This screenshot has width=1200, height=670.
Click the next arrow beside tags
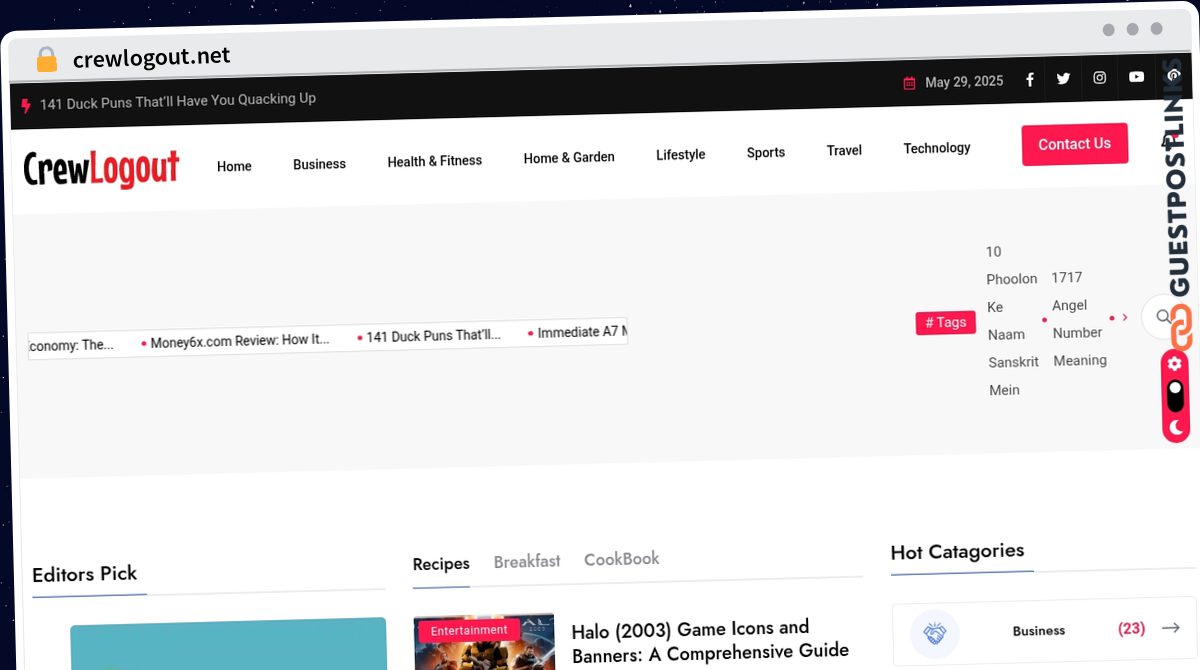click(x=1125, y=317)
